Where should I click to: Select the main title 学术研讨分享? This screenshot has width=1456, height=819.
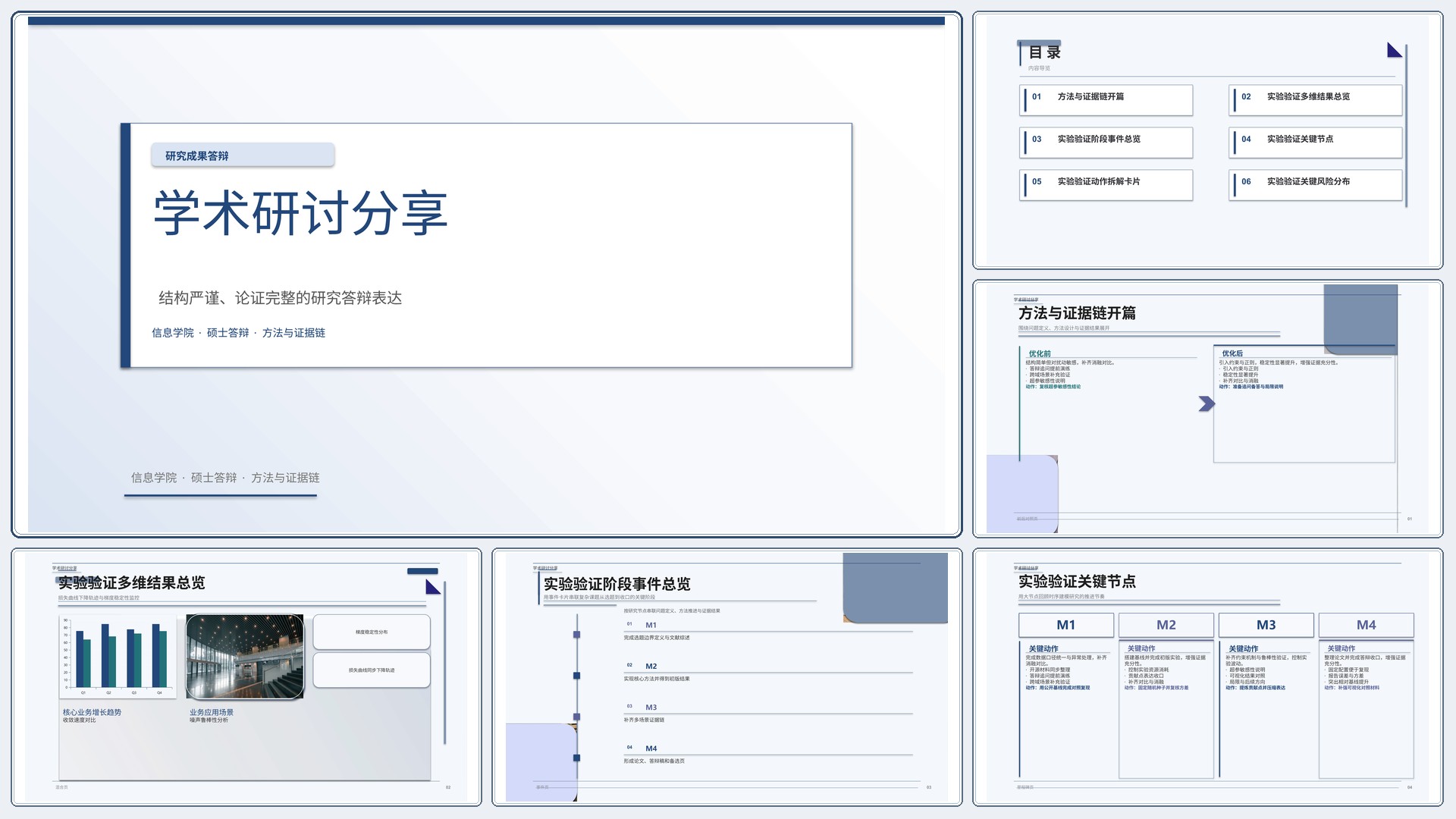(x=301, y=212)
